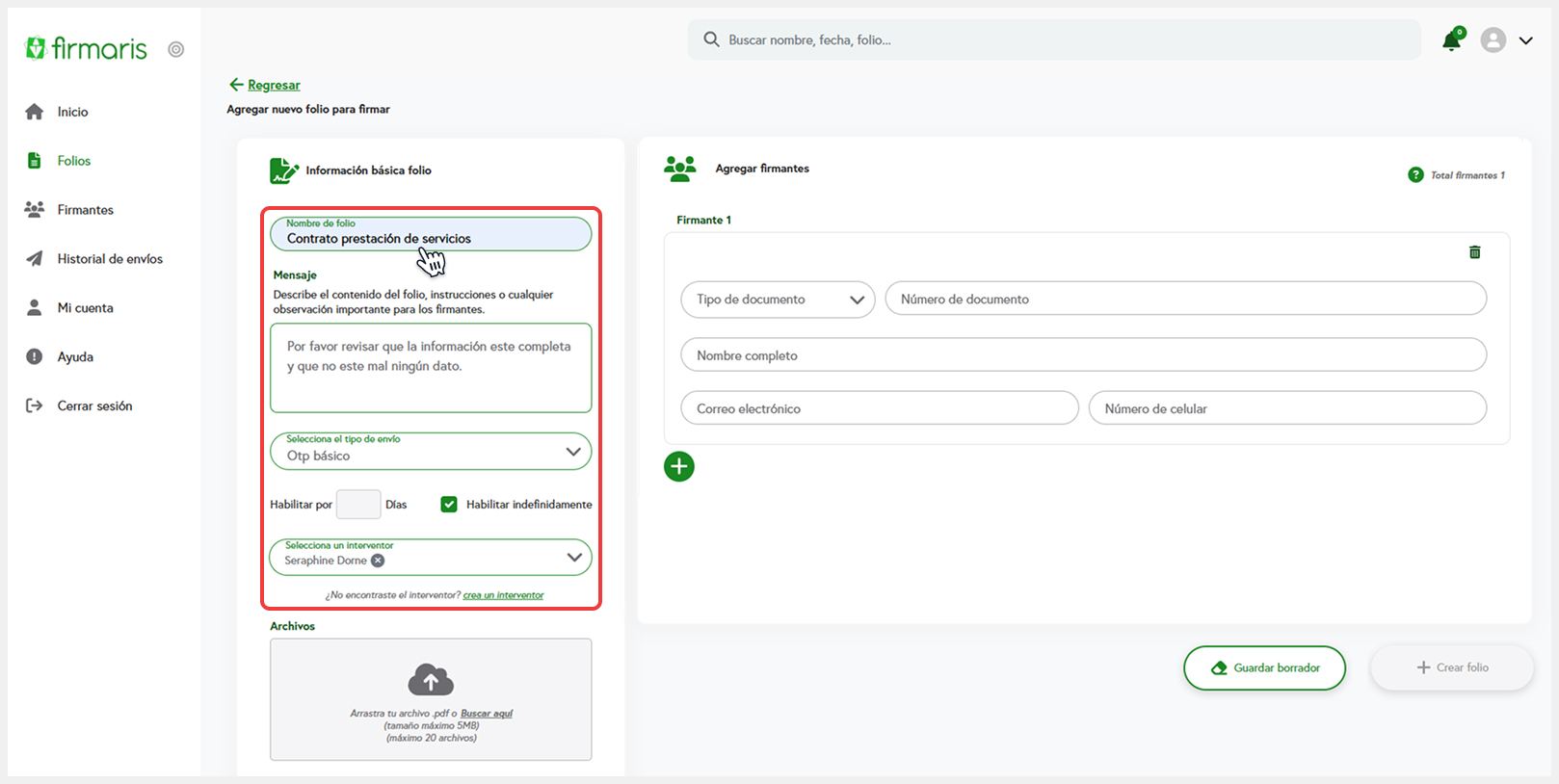Viewport: 1559px width, 784px height.
Task: Click the Regresar back link
Action: click(x=273, y=85)
